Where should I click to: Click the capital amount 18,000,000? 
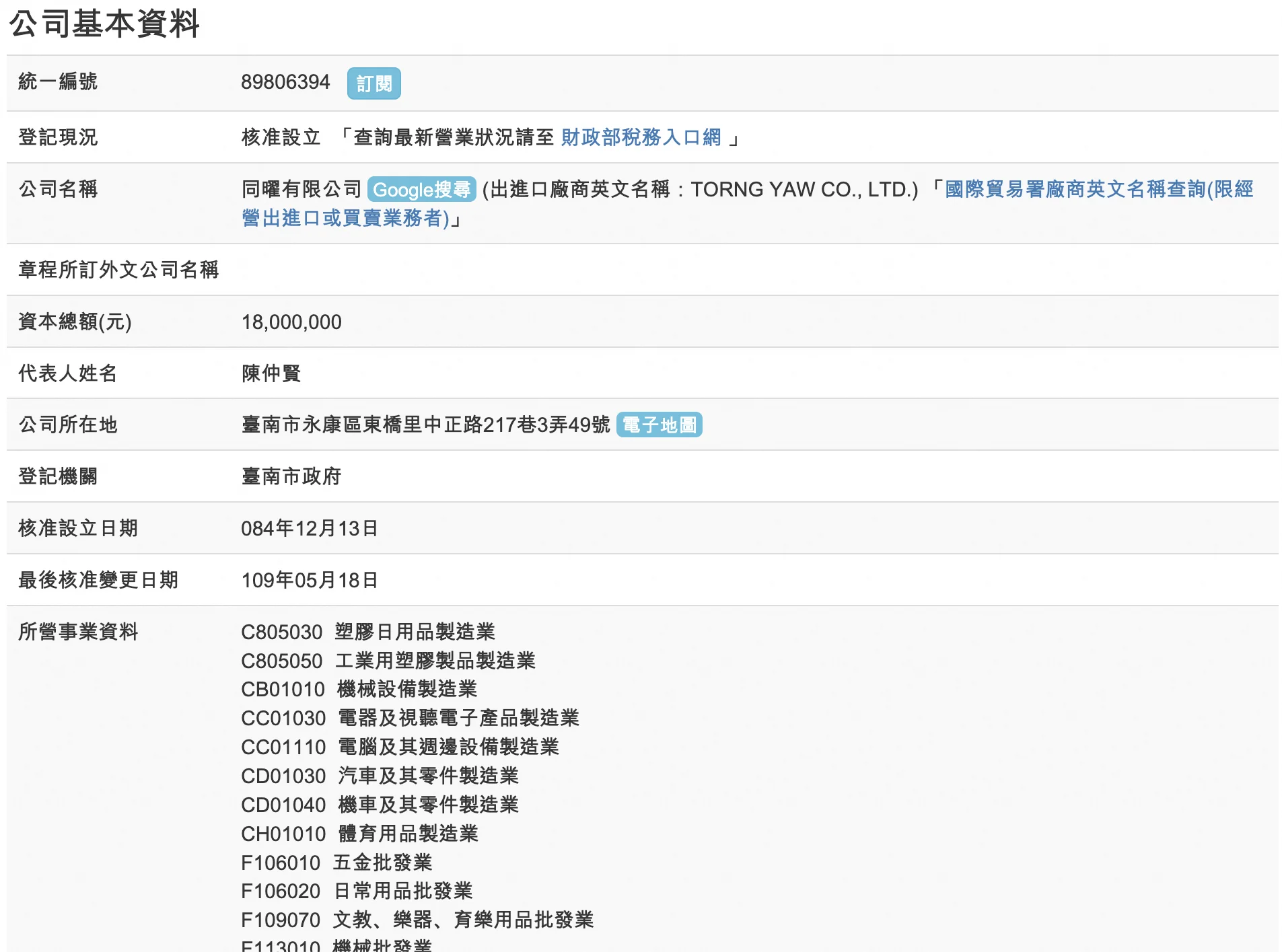coord(291,322)
